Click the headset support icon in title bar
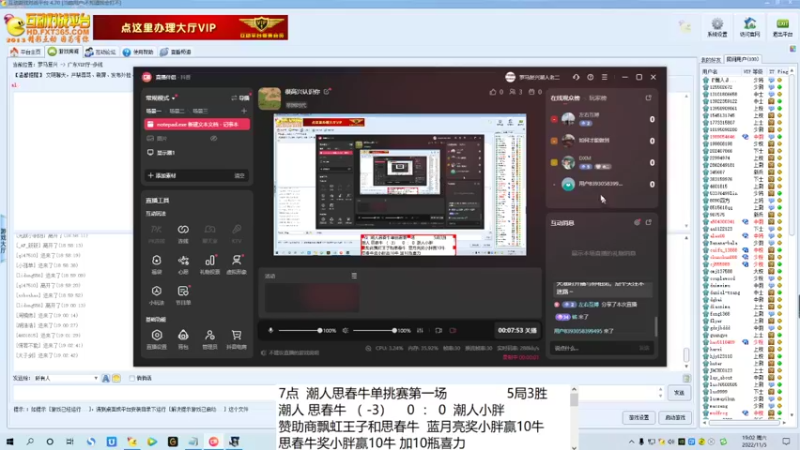This screenshot has width=800, height=450. click(x=576, y=77)
